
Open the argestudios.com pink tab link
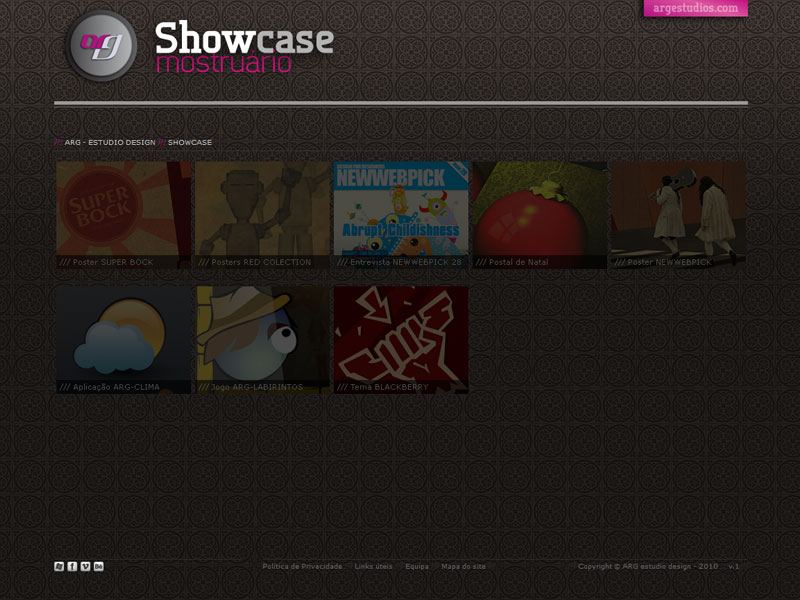click(695, 8)
